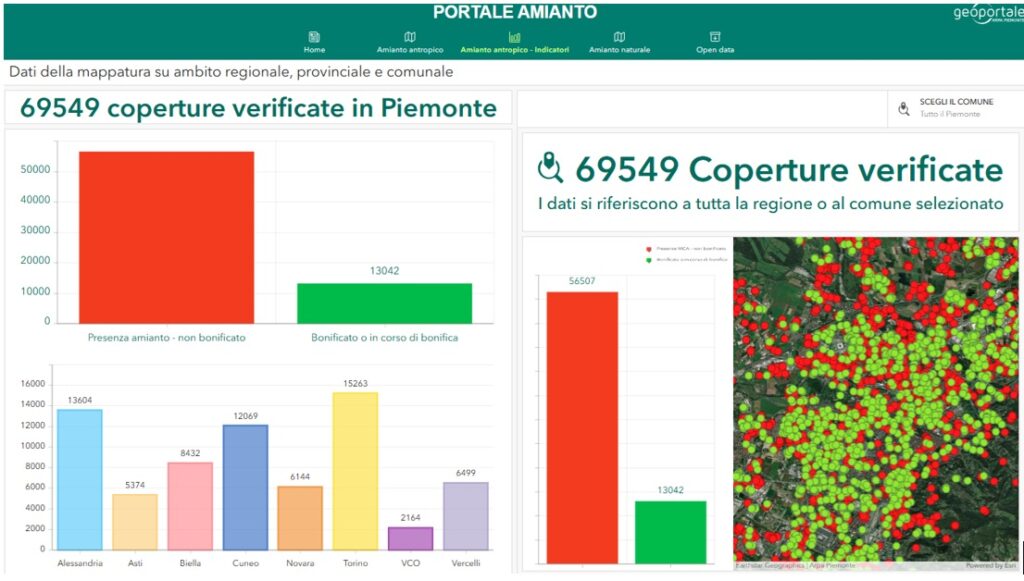The height and width of the screenshot is (581, 1024).
Task: Click the Amianto naturale map icon
Action: point(619,37)
